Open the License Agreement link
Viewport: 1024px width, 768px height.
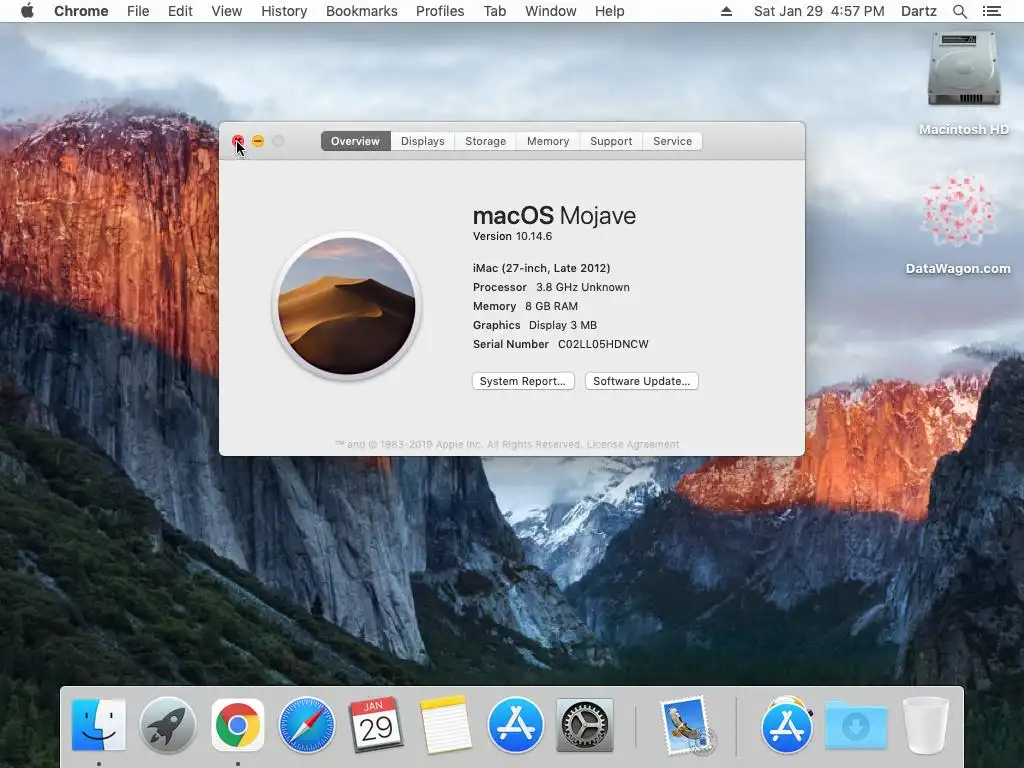[x=633, y=444]
